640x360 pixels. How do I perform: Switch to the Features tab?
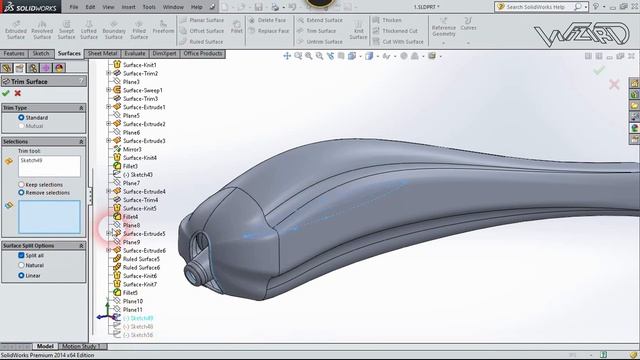point(14,54)
